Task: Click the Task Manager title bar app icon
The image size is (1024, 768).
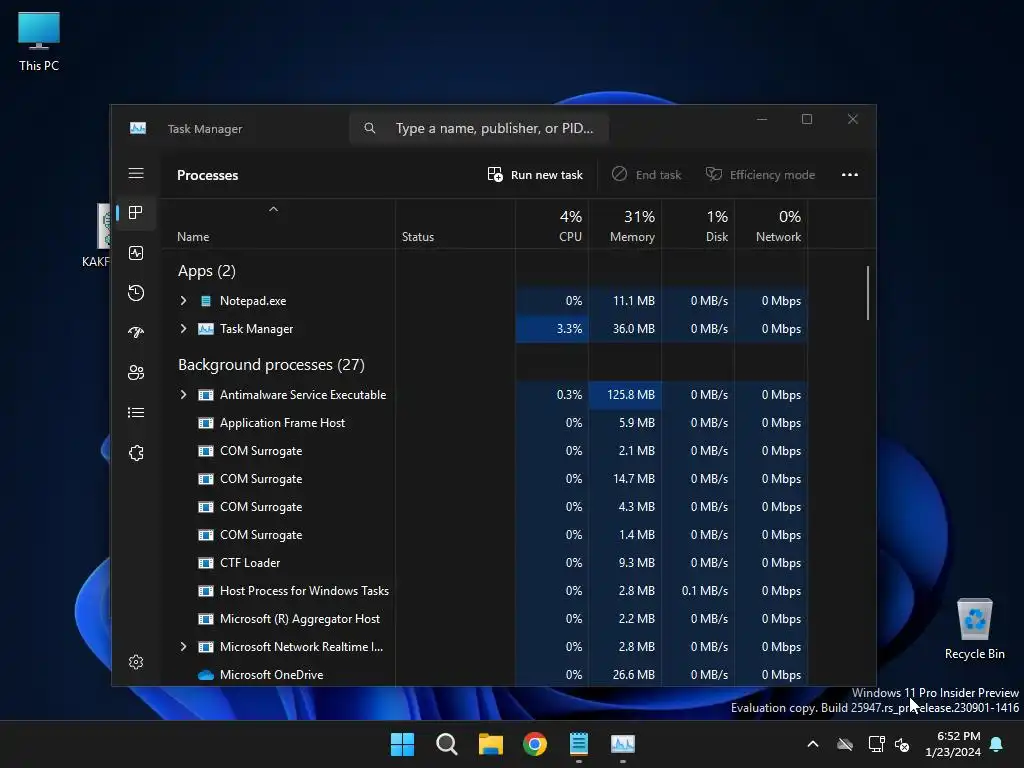Action: [138, 129]
